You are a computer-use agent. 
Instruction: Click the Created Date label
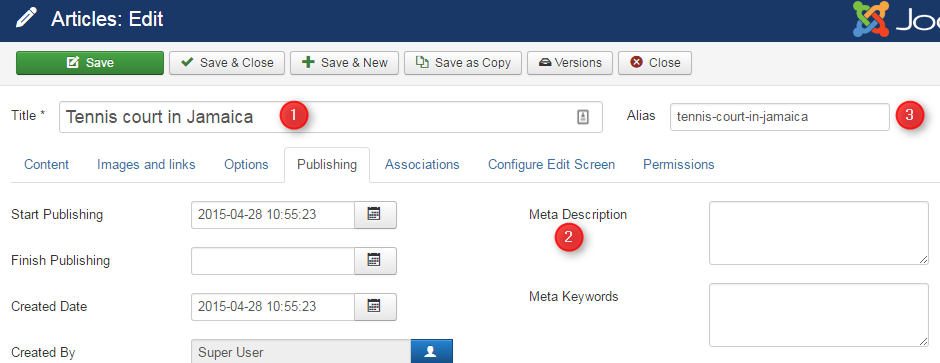point(49,307)
